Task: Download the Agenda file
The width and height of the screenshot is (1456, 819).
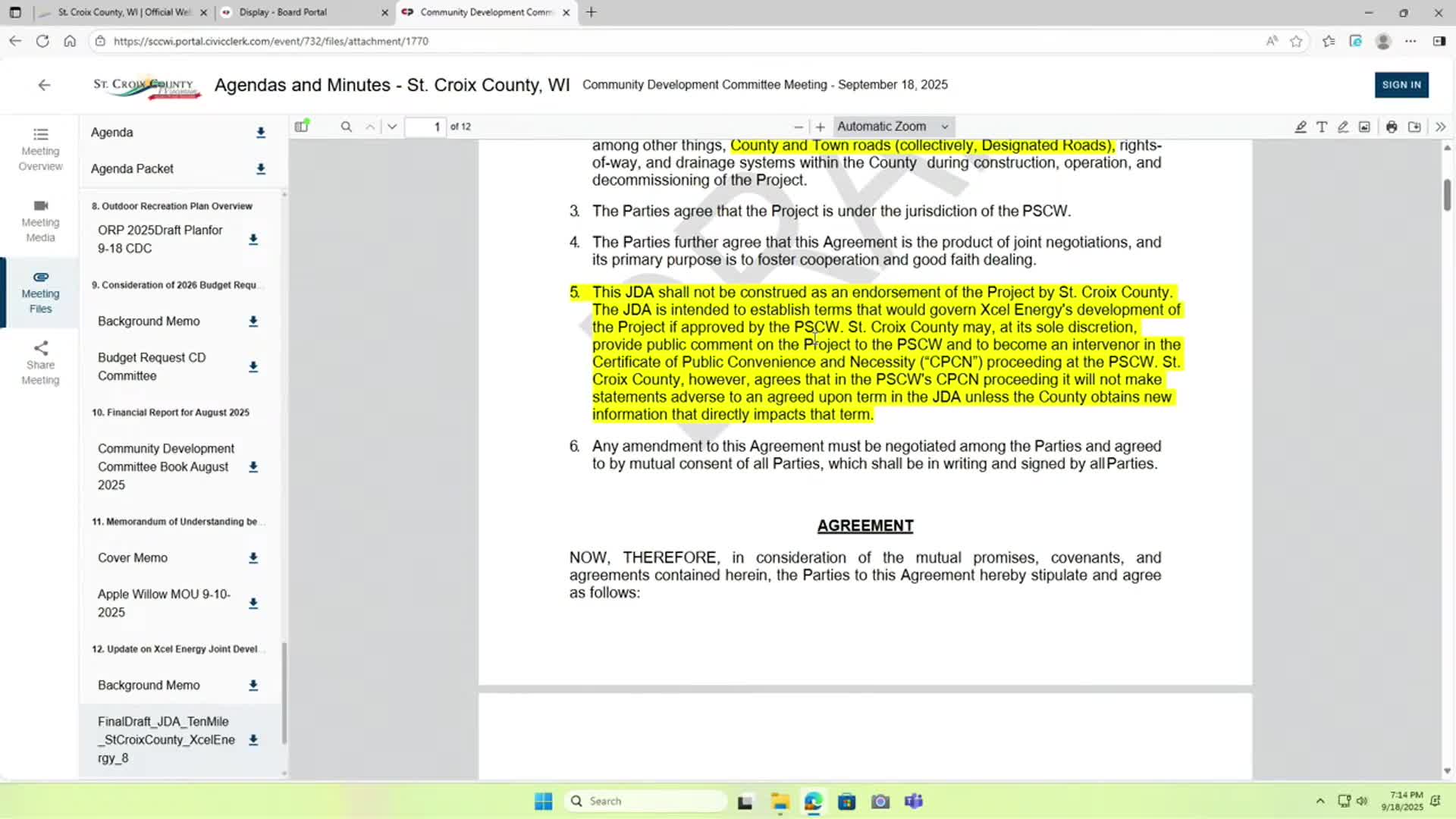Action: coord(260,133)
